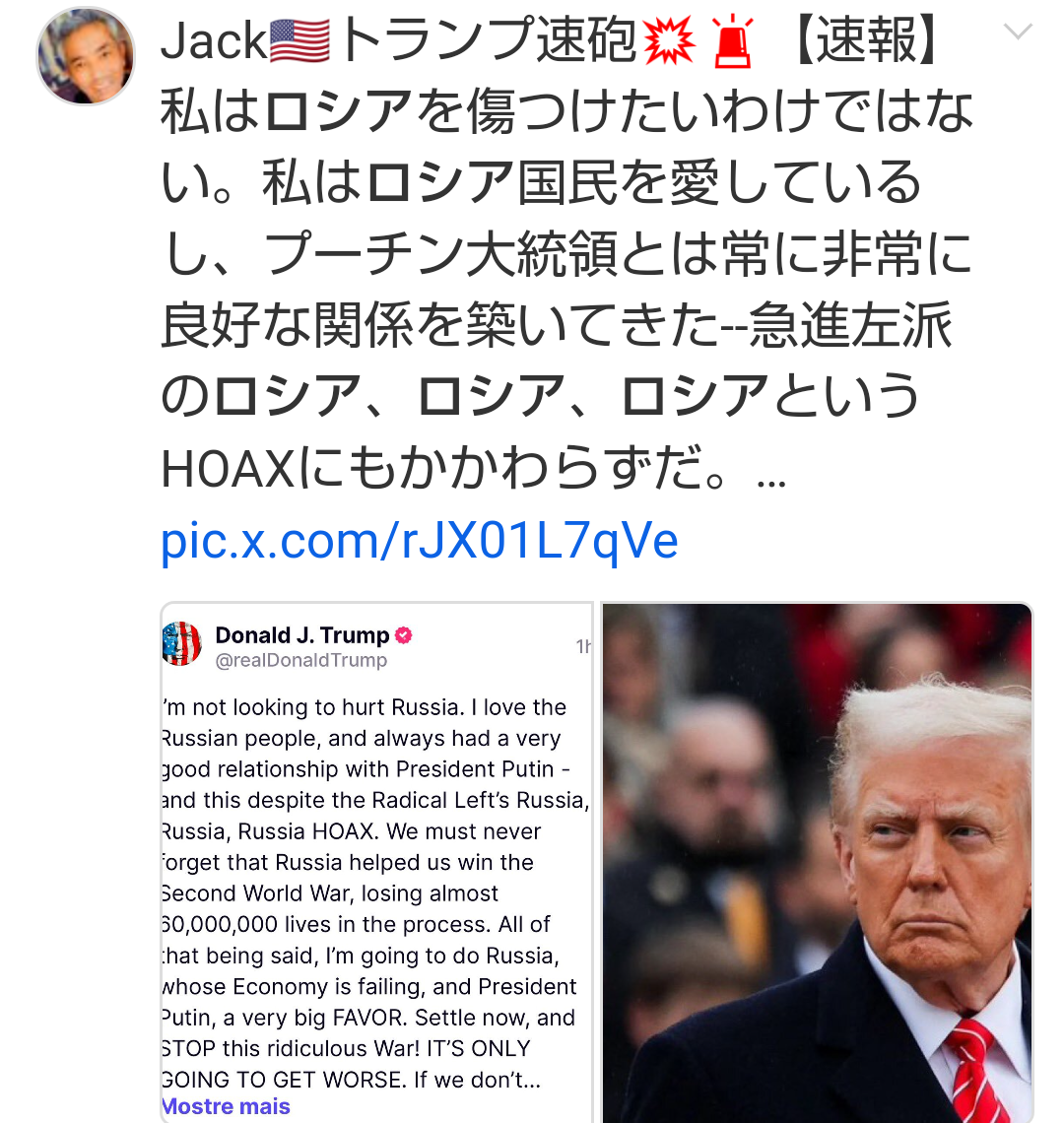1064x1123 pixels.
Task: Open the embedded Trump post screenshot image
Action: tap(377, 863)
